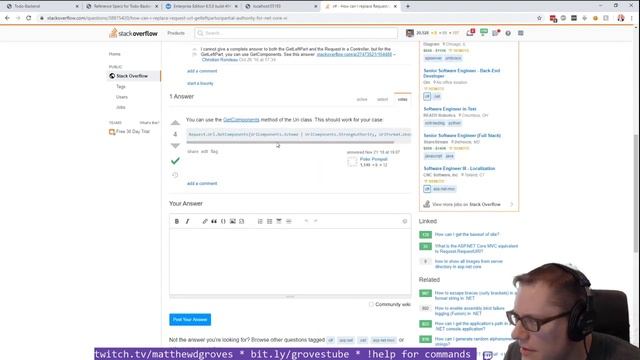Screen dimensions: 640x360
Task: Open the Software Engineer in Test job
Action: click(450, 109)
